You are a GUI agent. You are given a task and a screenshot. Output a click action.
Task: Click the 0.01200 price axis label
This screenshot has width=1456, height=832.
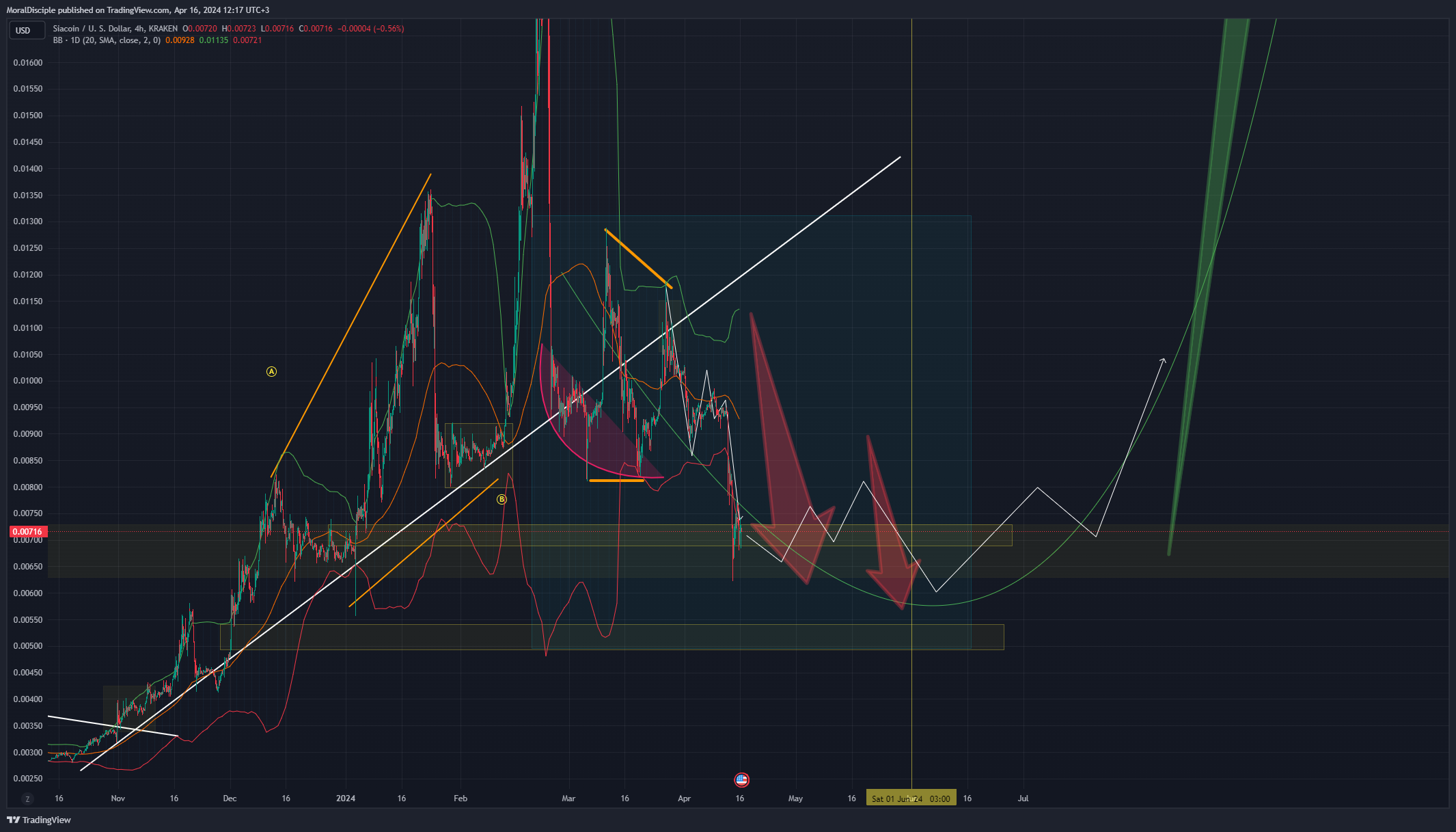click(28, 275)
